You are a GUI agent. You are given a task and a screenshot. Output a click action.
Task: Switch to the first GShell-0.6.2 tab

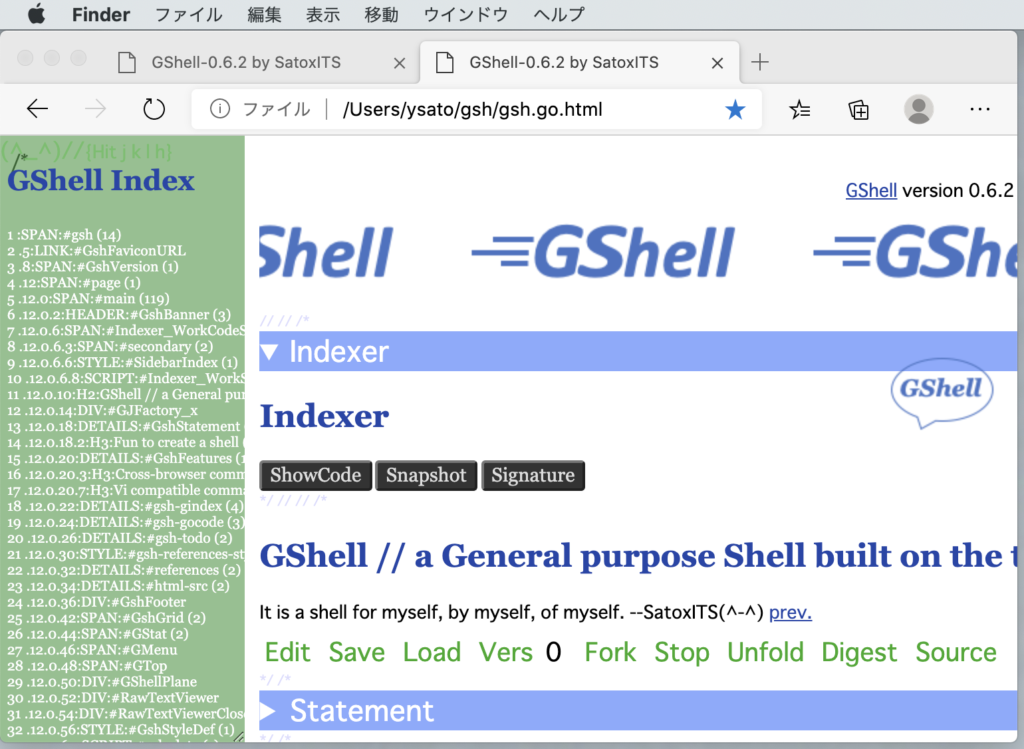tap(246, 62)
